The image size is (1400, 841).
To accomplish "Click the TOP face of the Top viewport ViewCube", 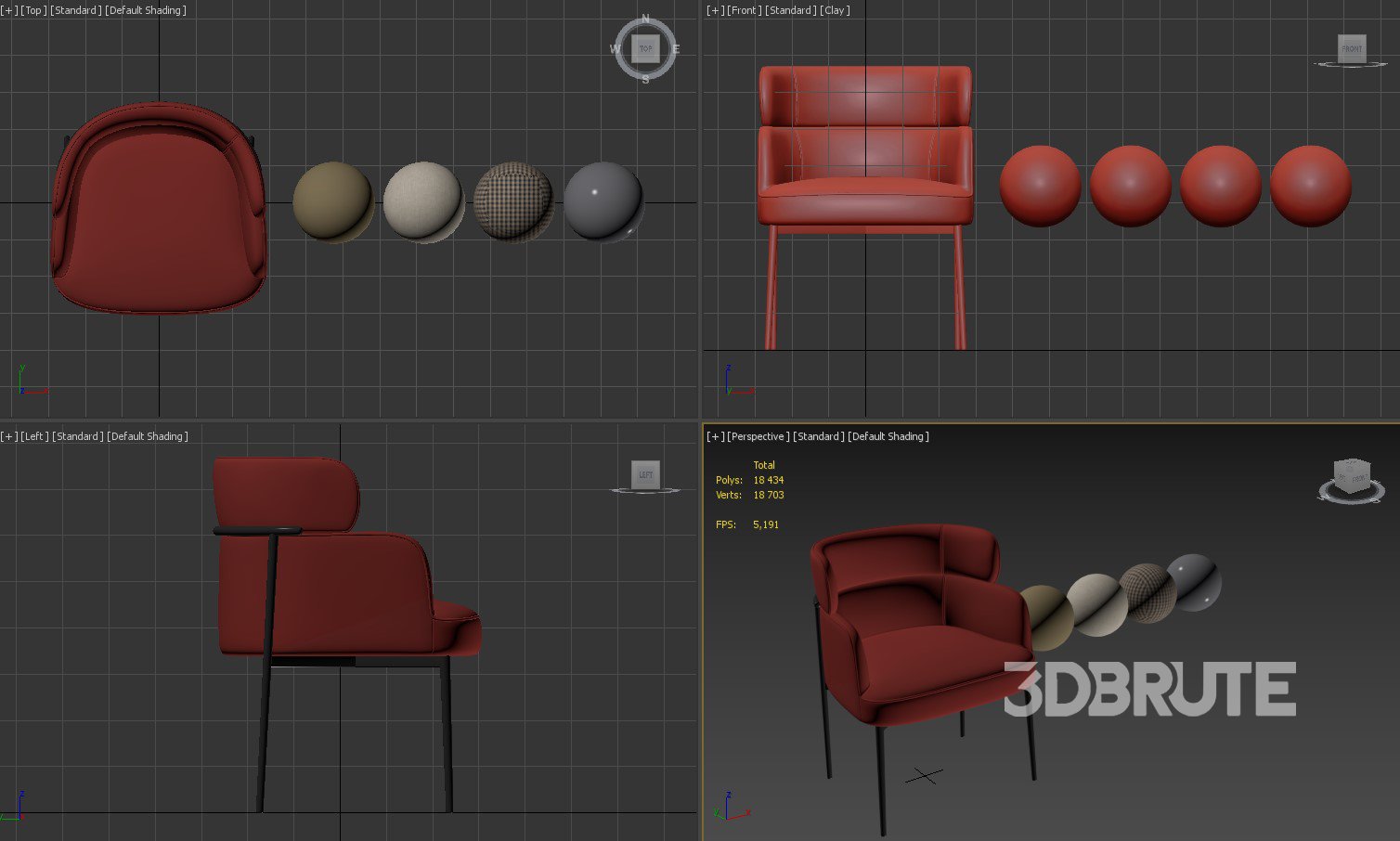I will click(645, 48).
